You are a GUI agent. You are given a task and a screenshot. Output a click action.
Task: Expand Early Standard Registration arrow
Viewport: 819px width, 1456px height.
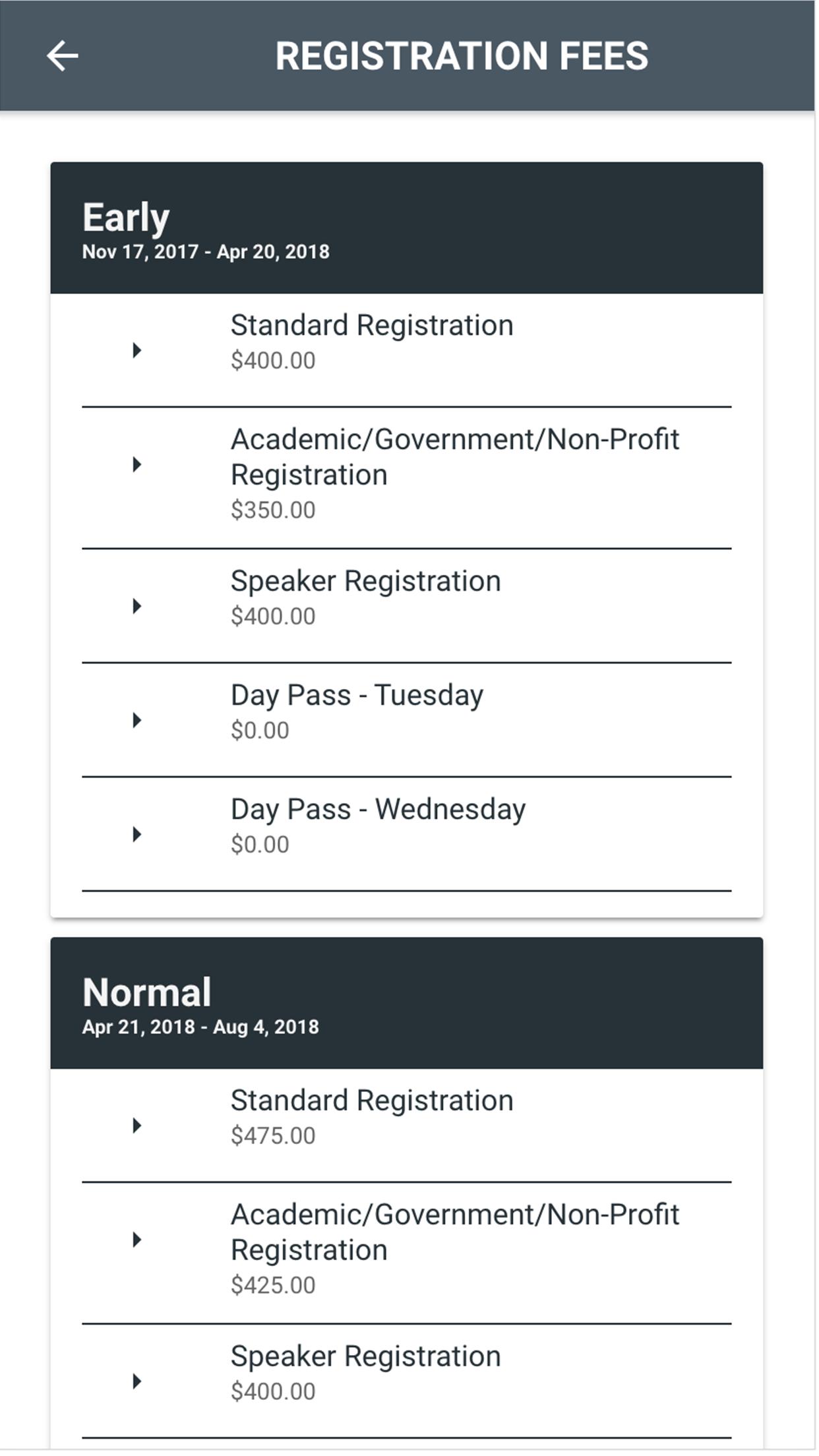point(136,350)
